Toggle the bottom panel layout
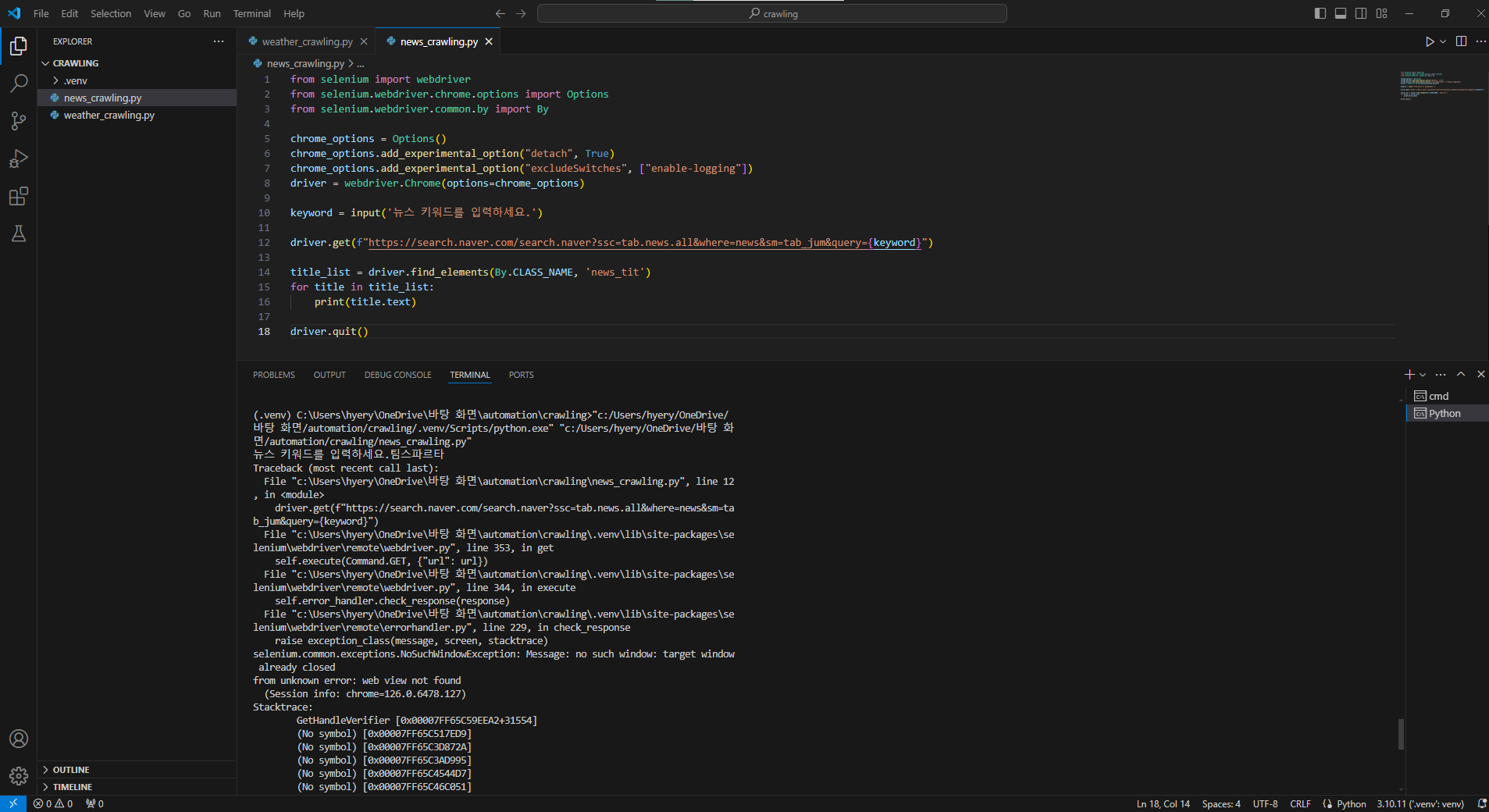Screen dimensions: 1489x812 pyautogui.click(x=1341, y=13)
